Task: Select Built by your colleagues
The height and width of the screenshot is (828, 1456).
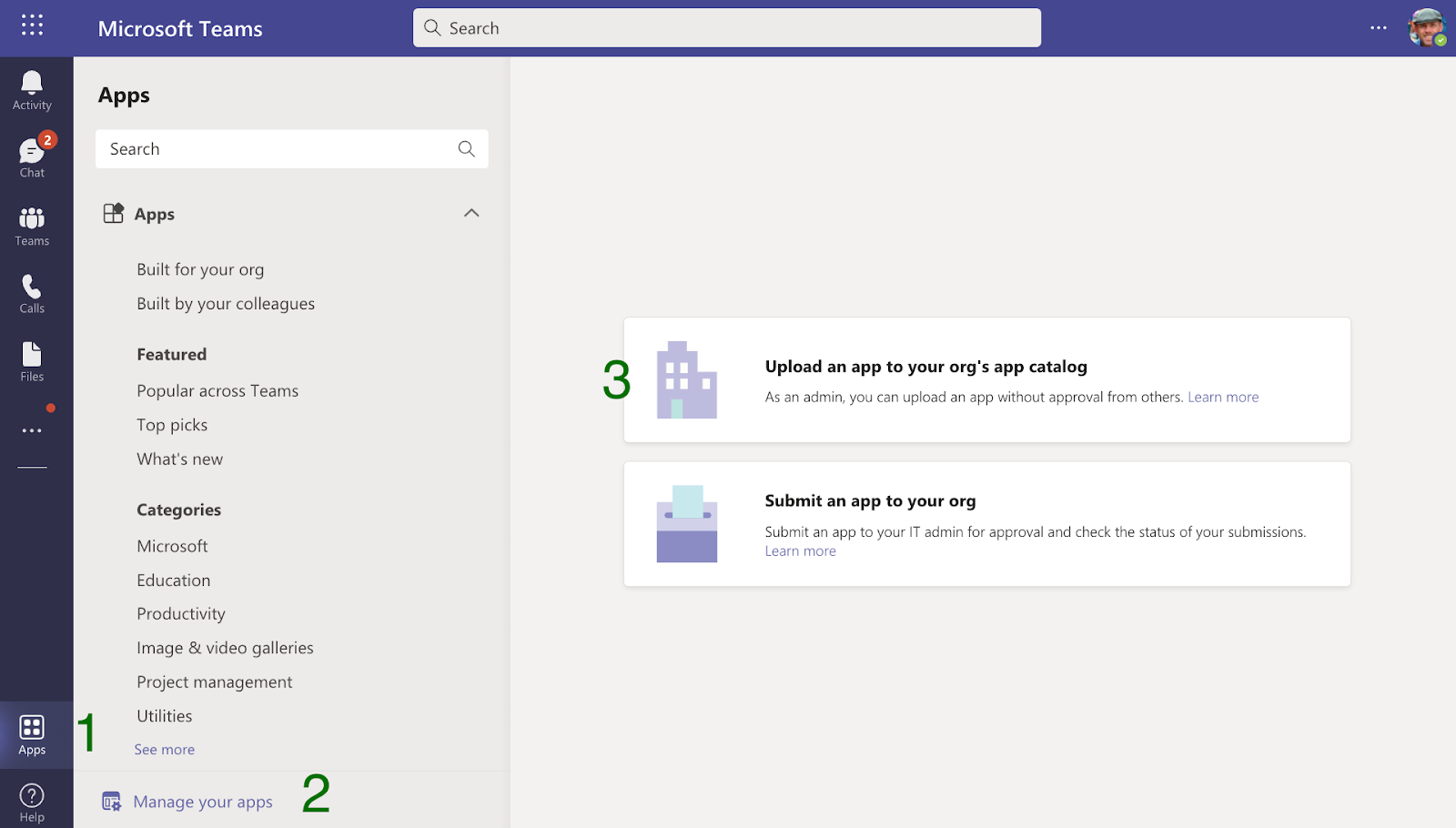Action: point(226,304)
